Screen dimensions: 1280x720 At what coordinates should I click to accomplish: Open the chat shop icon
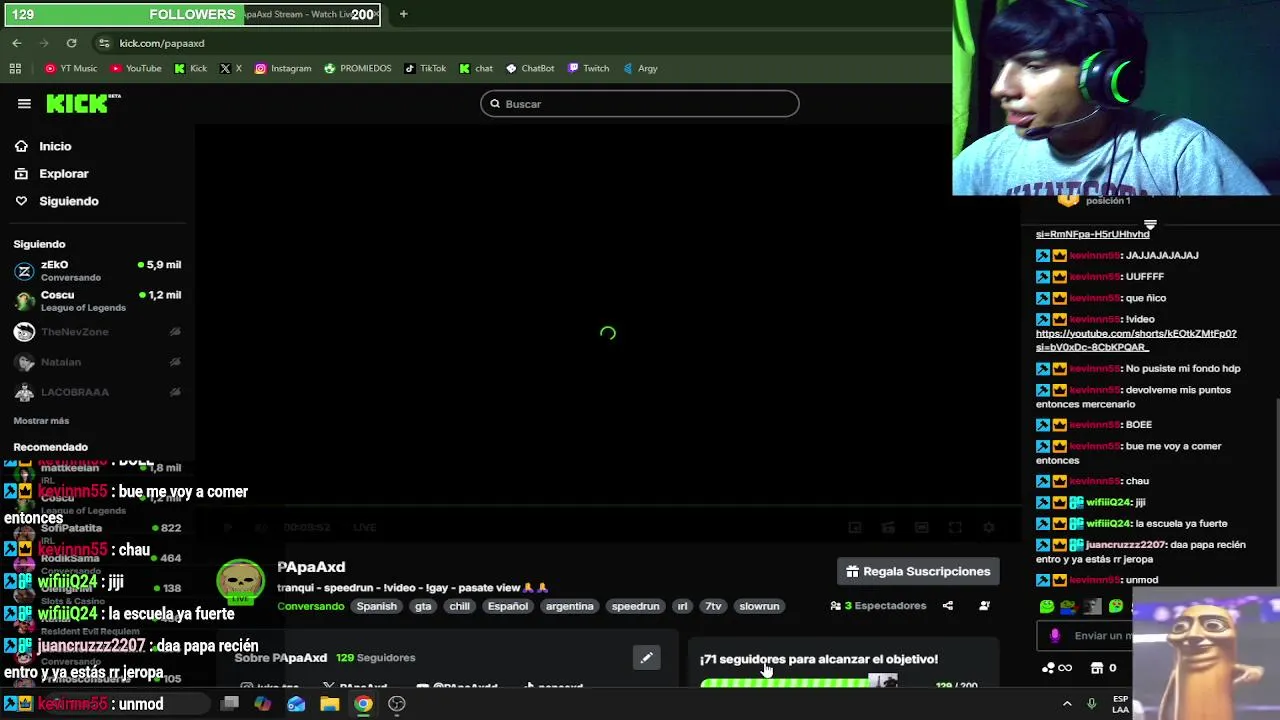(1097, 668)
